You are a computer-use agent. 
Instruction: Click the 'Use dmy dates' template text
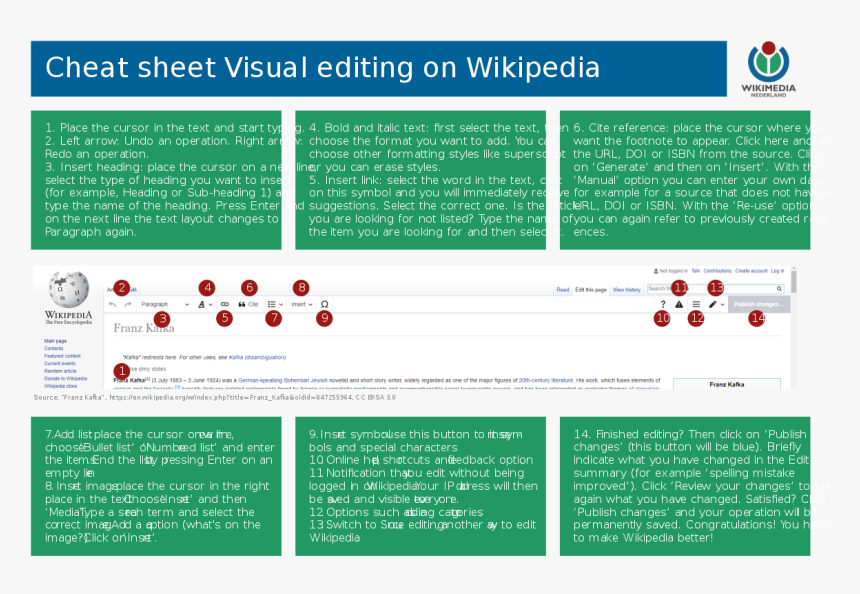click(x=148, y=369)
